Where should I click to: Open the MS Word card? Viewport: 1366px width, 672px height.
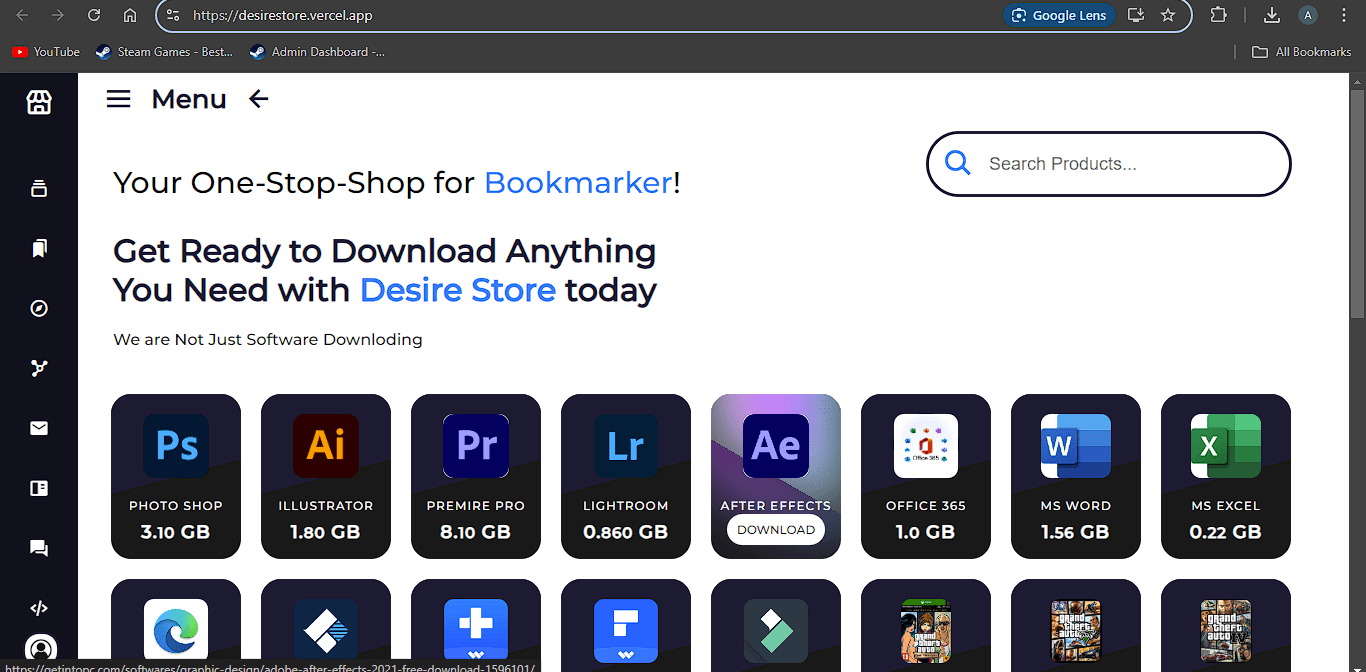coord(1076,476)
